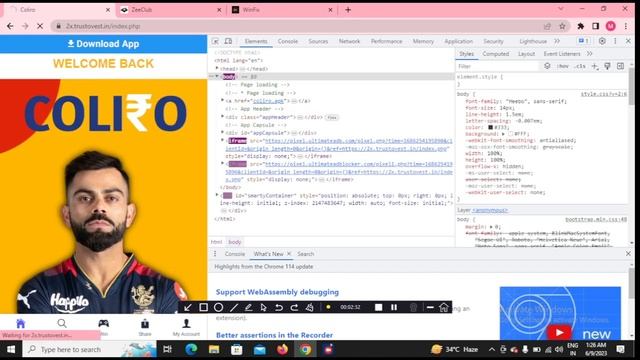Select the pencil annotation tool in recorder bar
The height and width of the screenshot is (360, 640).
tap(249, 307)
